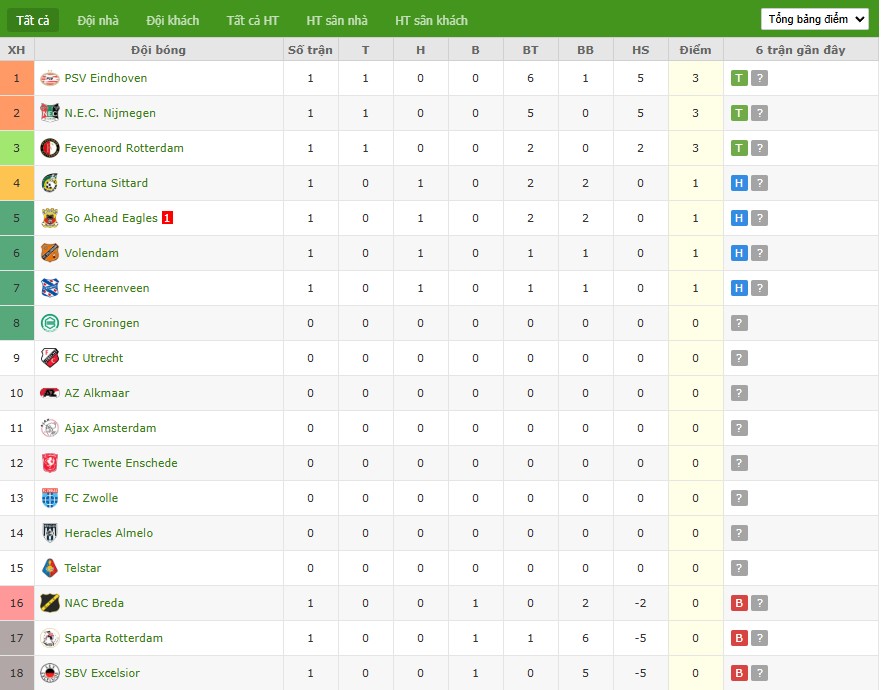Click the PSV Eindhoven club crest

(50, 78)
